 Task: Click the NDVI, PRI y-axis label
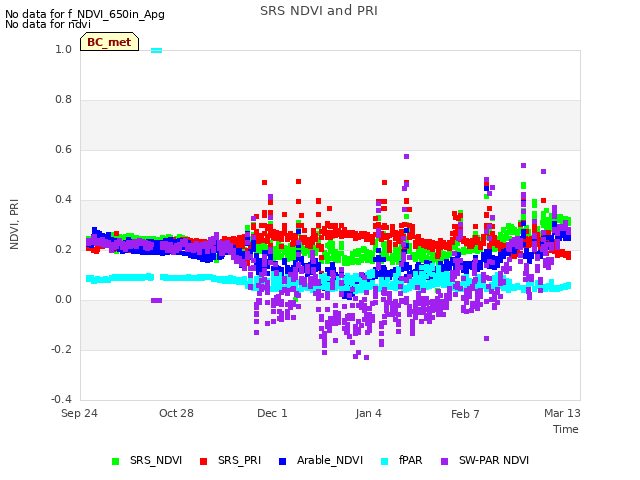click(x=14, y=224)
